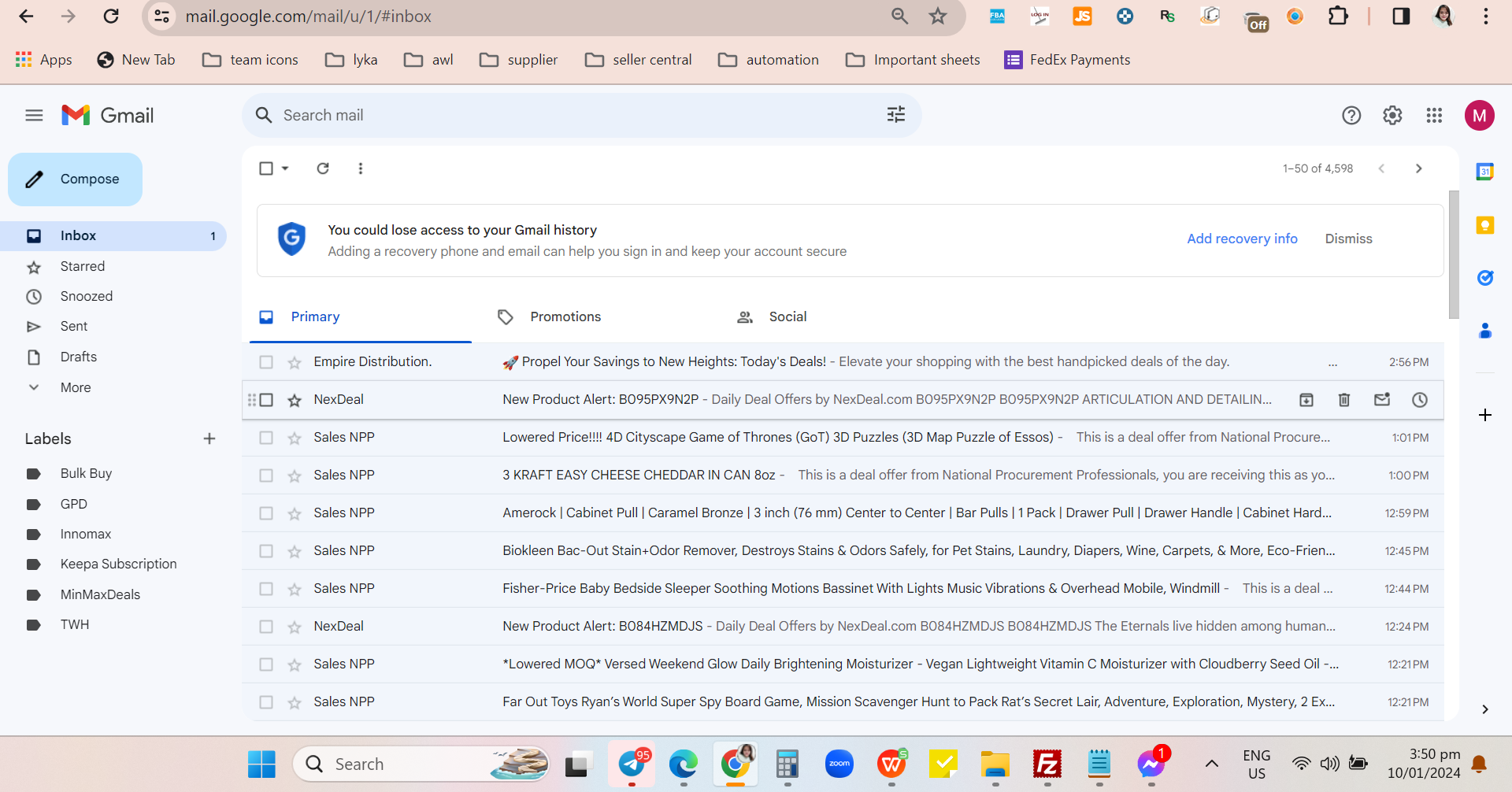The height and width of the screenshot is (792, 1512).
Task: Open search options filter icon
Action: click(896, 115)
